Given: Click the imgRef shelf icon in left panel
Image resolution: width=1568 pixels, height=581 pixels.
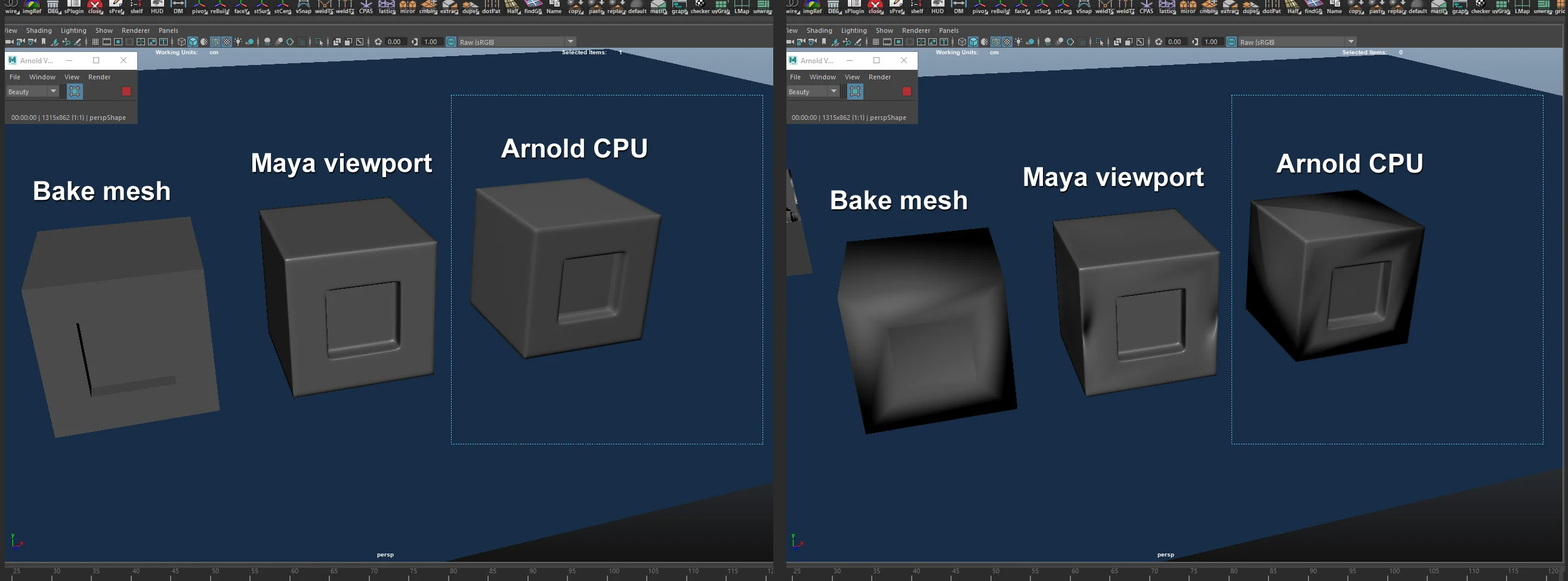Looking at the screenshot, I should (x=32, y=6).
